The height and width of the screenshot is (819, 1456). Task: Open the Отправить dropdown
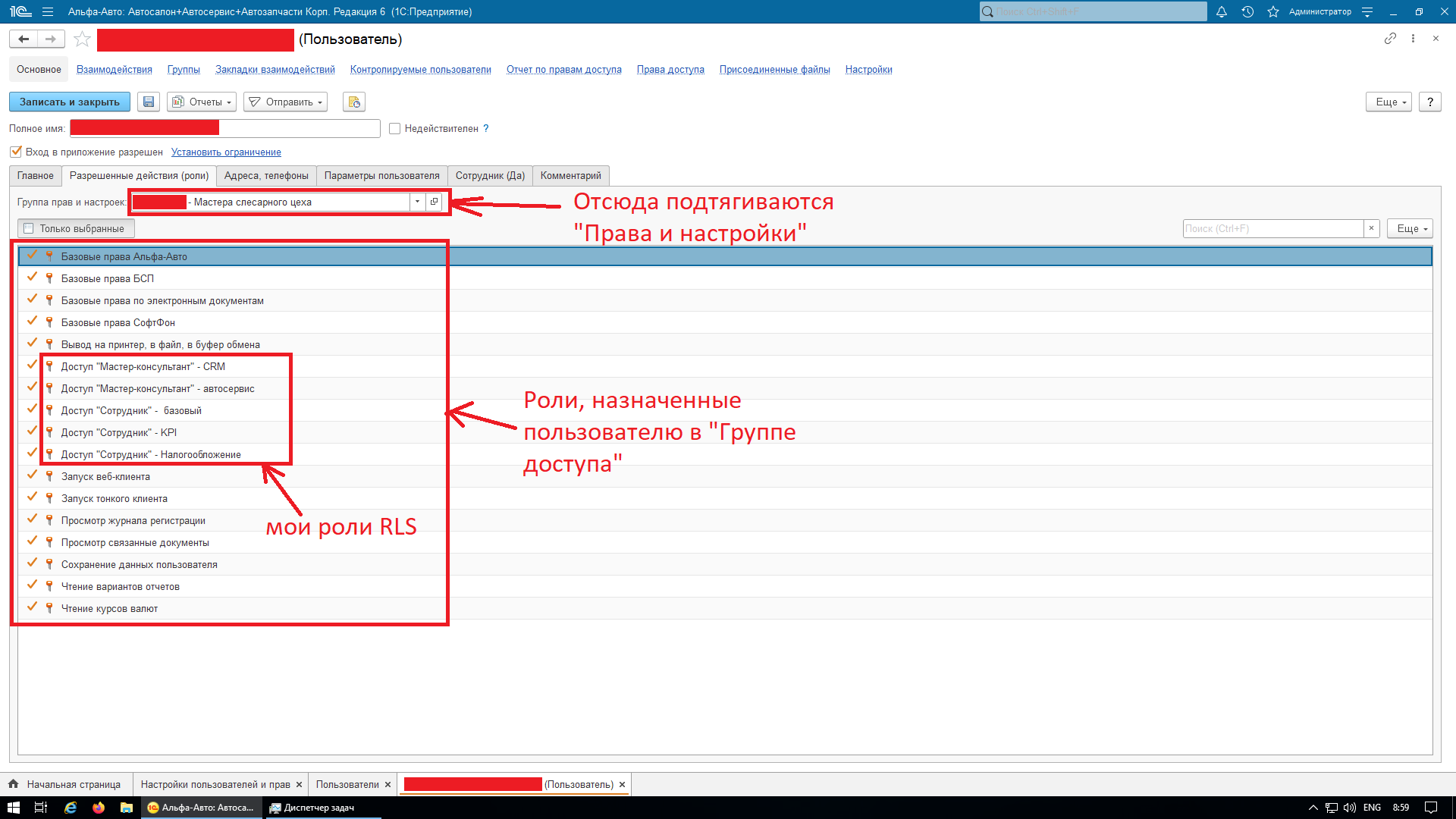(x=285, y=102)
